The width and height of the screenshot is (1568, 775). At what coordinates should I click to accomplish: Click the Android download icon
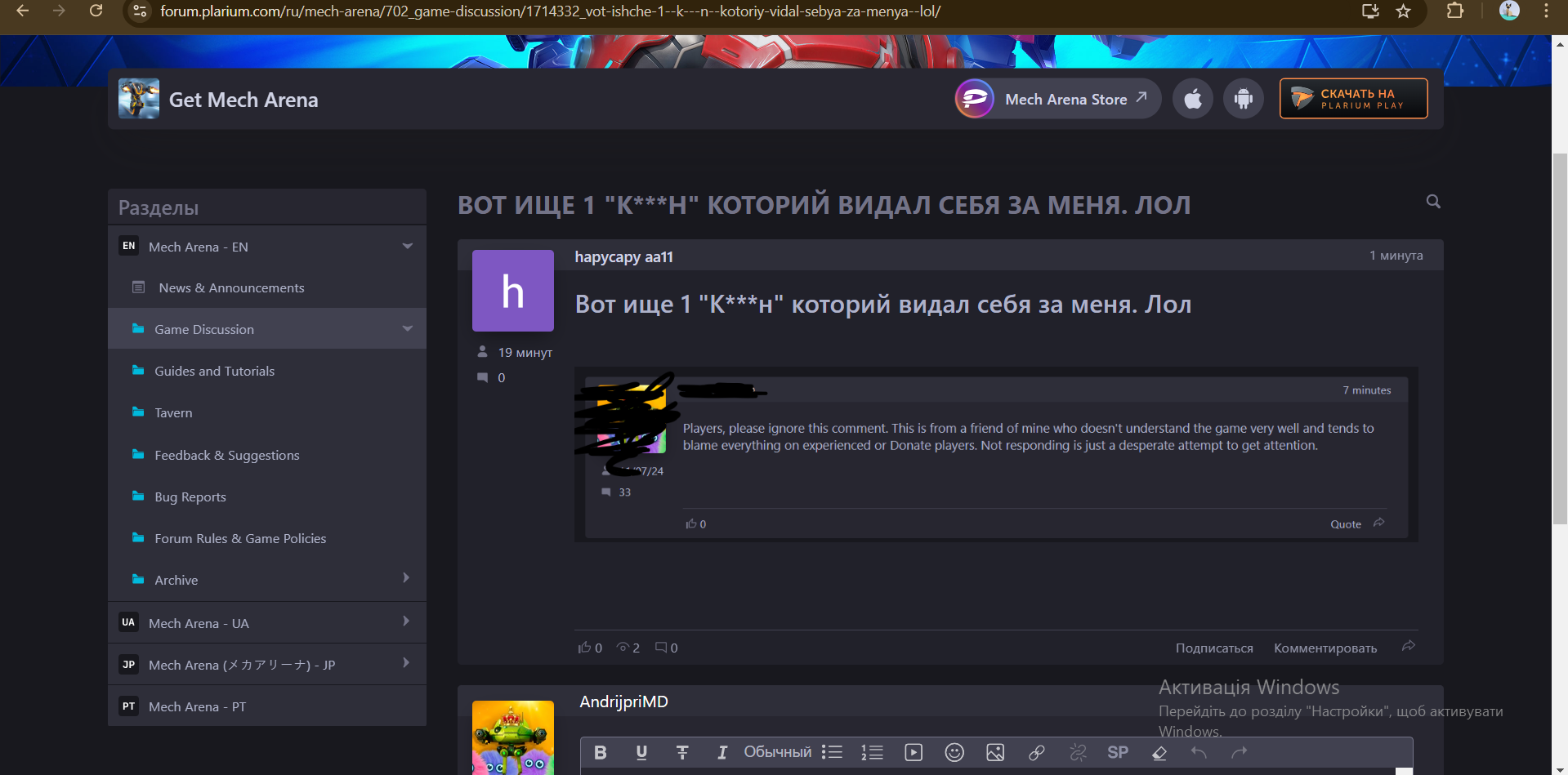coord(1244,99)
